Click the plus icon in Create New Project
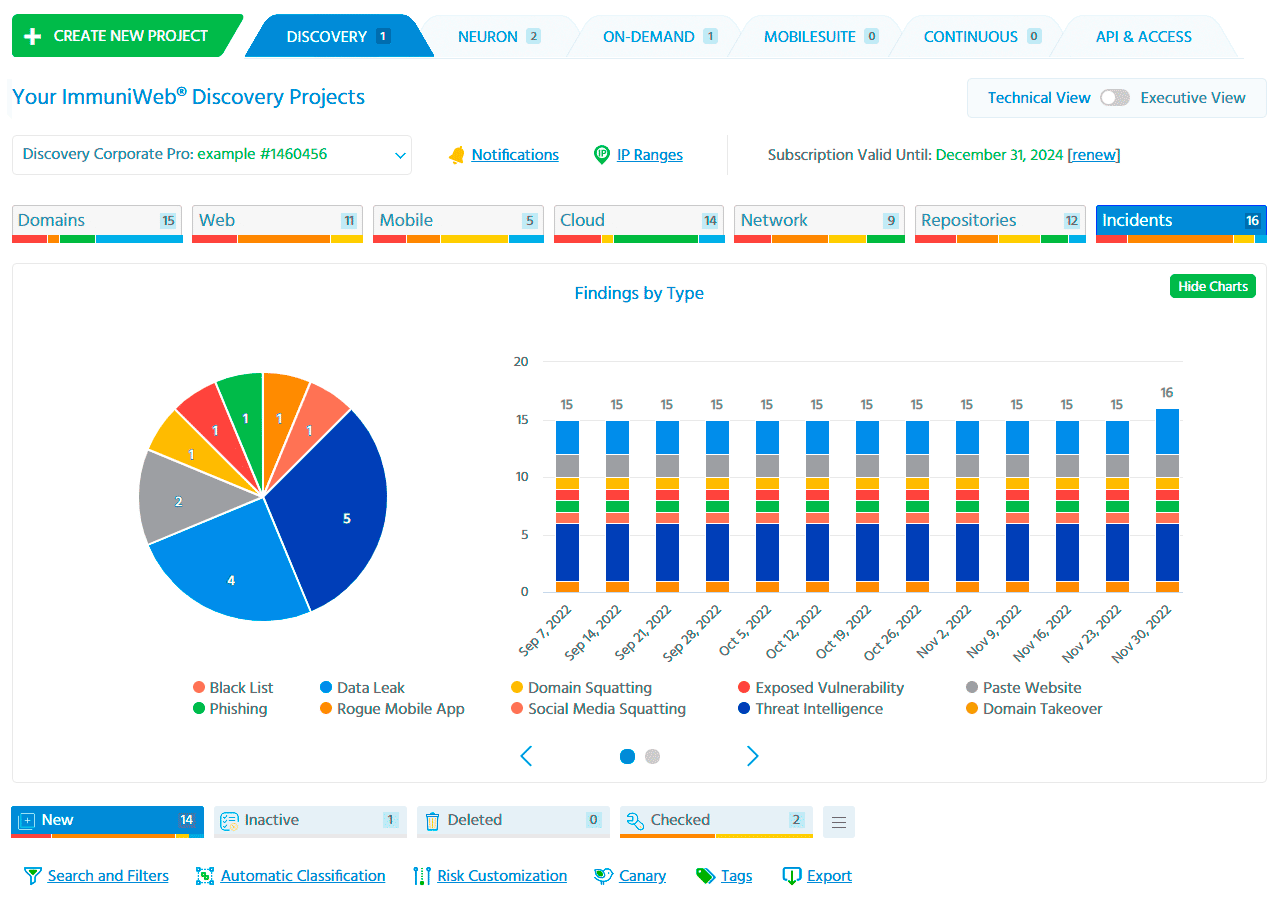Image resolution: width=1279 pixels, height=903 pixels. 33,36
